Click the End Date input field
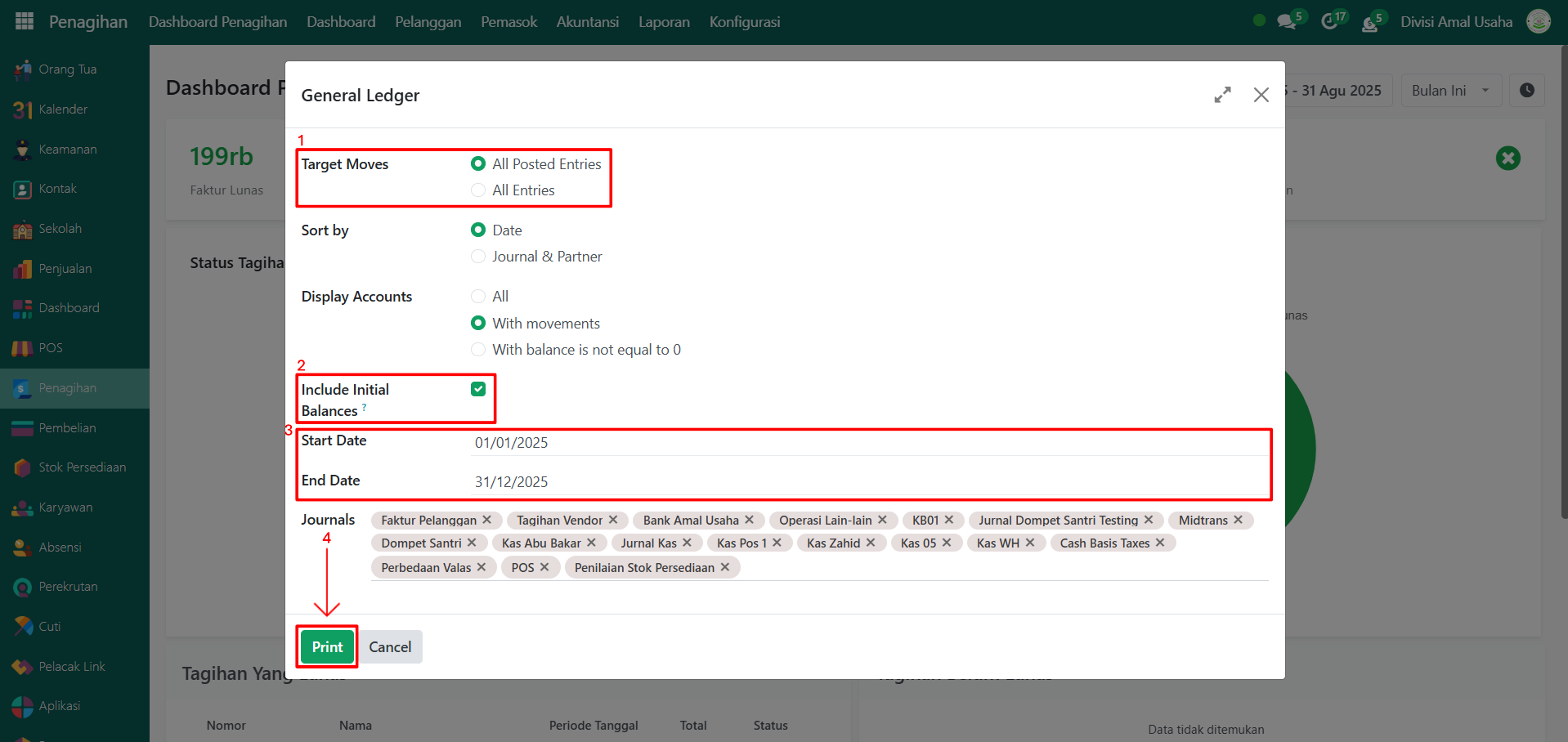The image size is (1568, 742). 867,482
